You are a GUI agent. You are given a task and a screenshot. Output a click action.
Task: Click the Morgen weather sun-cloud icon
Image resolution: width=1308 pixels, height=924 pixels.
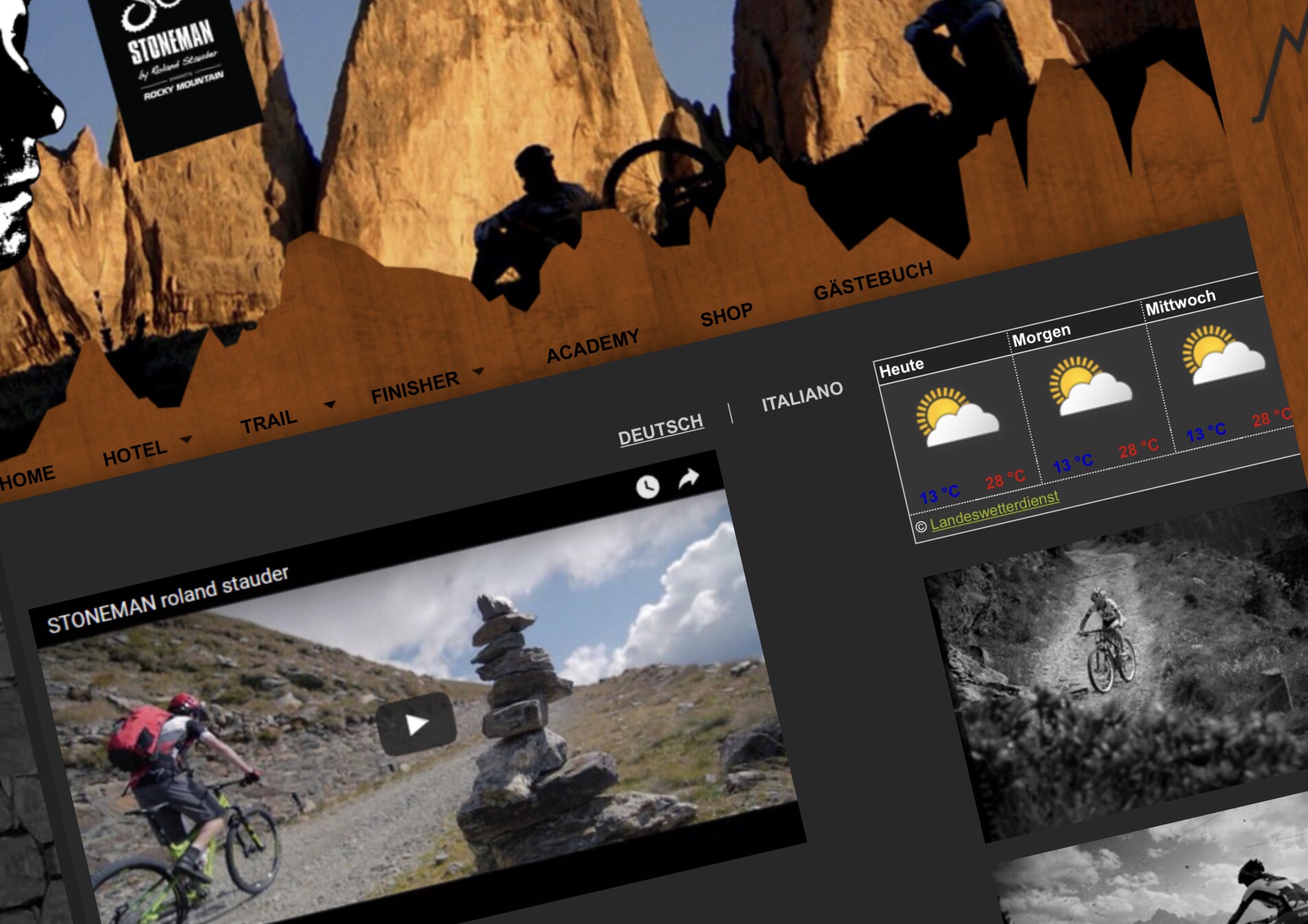(1089, 386)
